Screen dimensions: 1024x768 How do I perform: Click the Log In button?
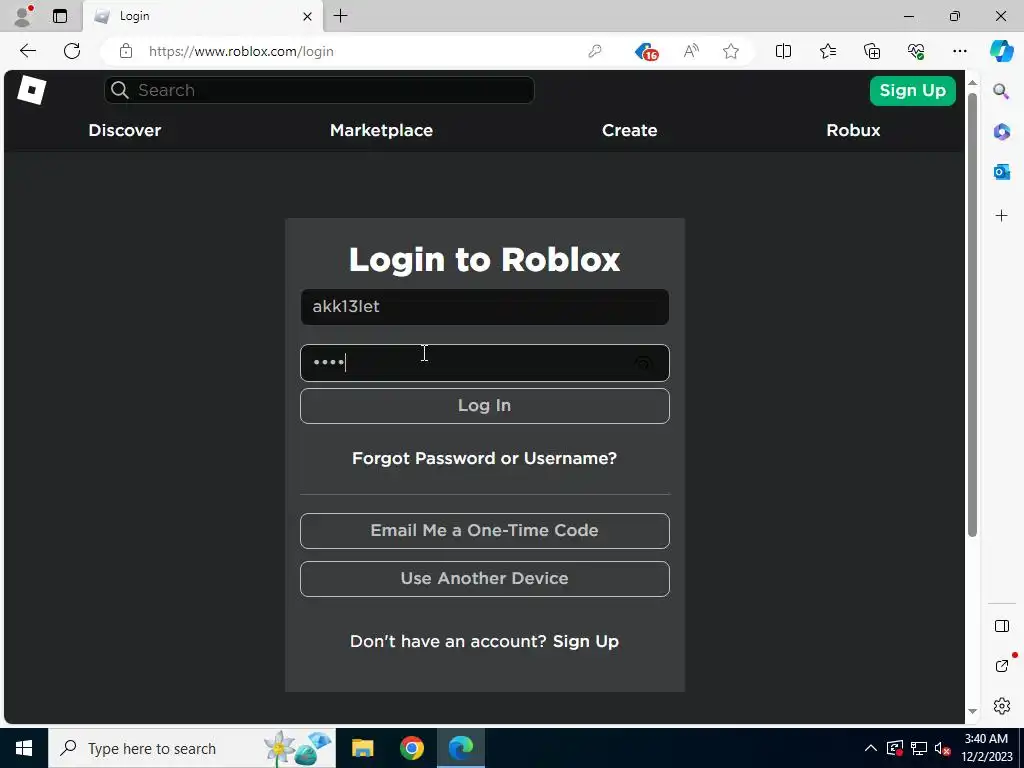click(485, 406)
